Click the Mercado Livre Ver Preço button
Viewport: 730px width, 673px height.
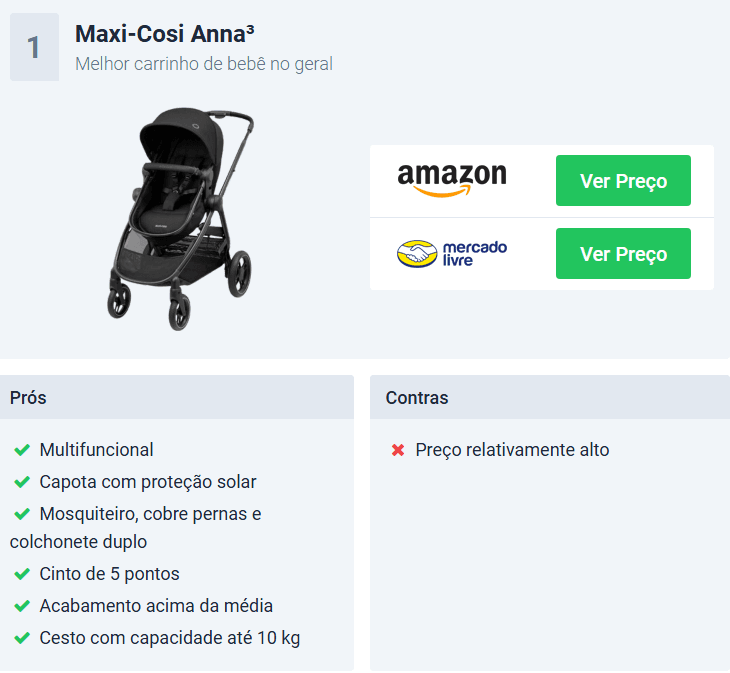623,254
